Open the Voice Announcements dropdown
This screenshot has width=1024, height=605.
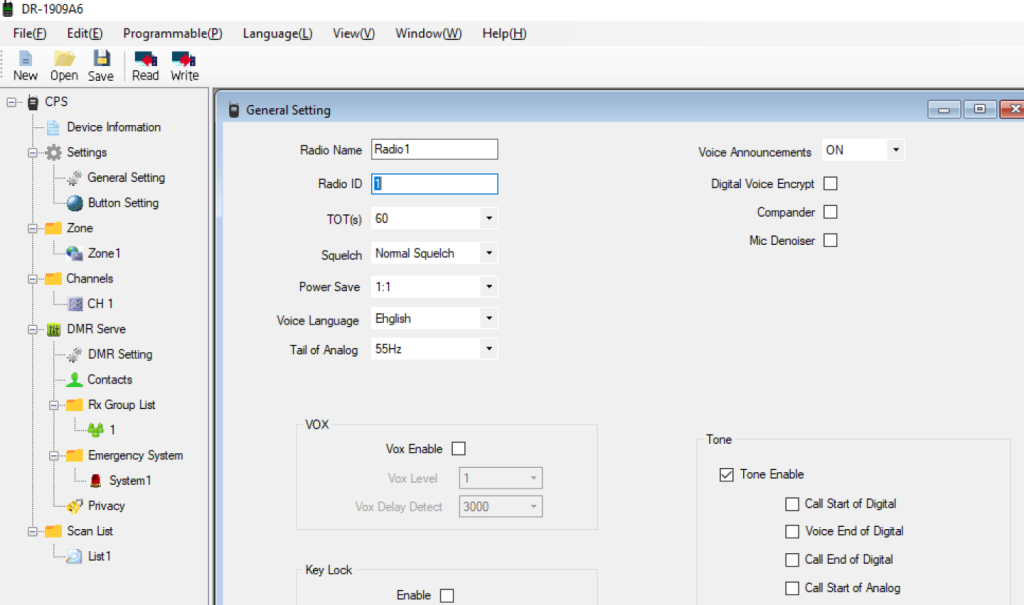pos(895,150)
